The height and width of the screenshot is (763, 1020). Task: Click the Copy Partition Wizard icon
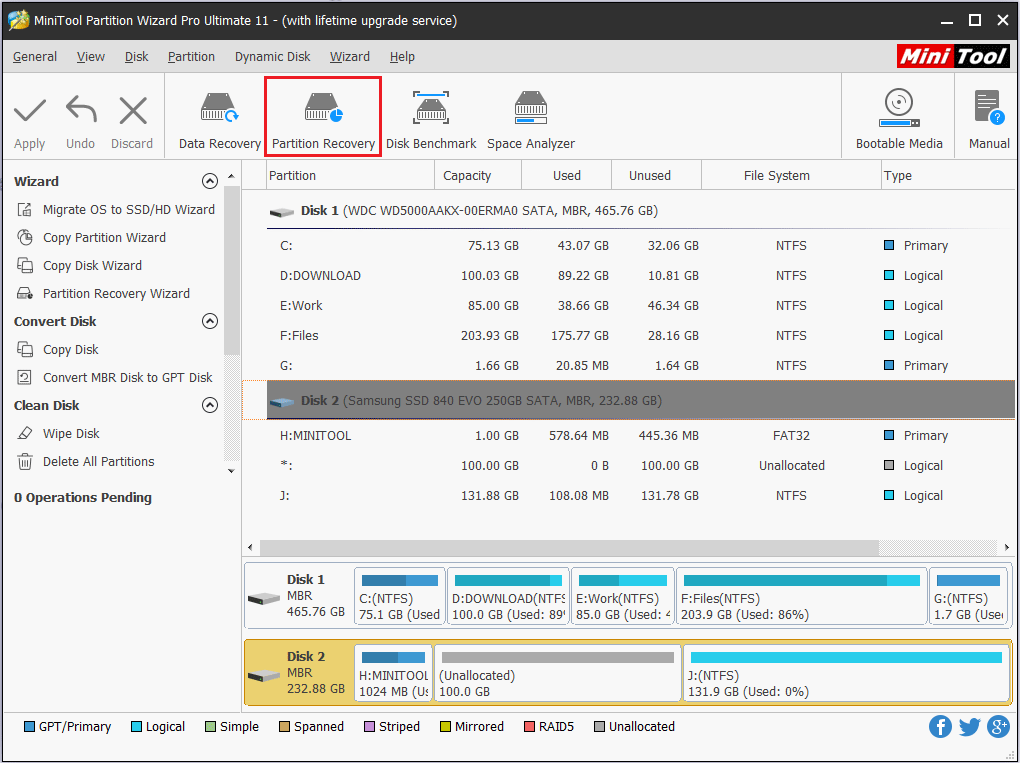pyautogui.click(x=25, y=237)
